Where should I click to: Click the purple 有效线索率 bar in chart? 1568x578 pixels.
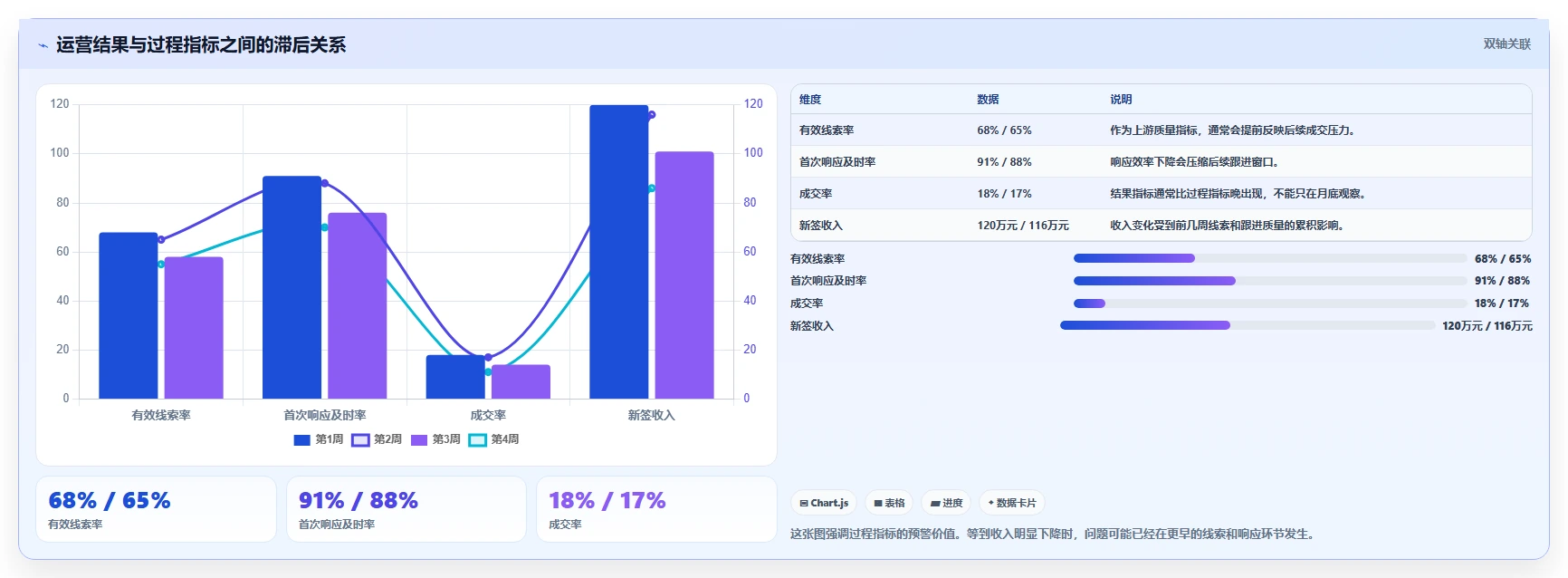[194, 328]
